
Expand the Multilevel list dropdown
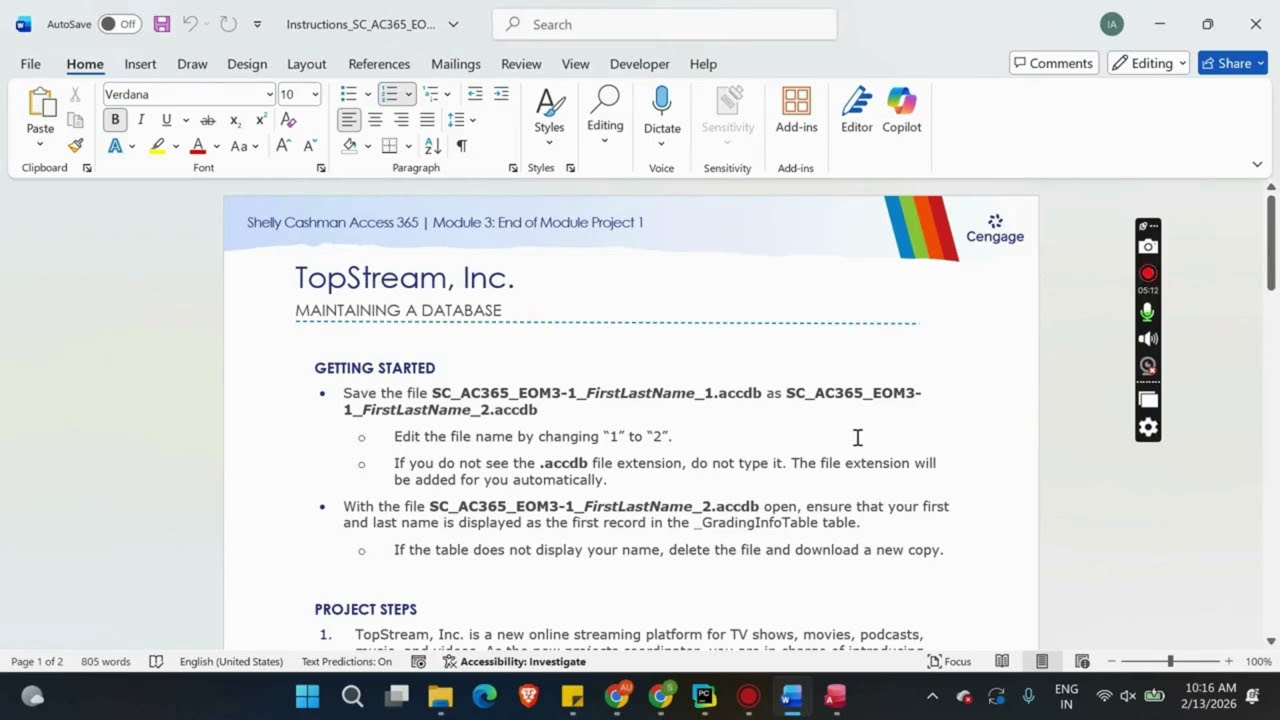[447, 94]
